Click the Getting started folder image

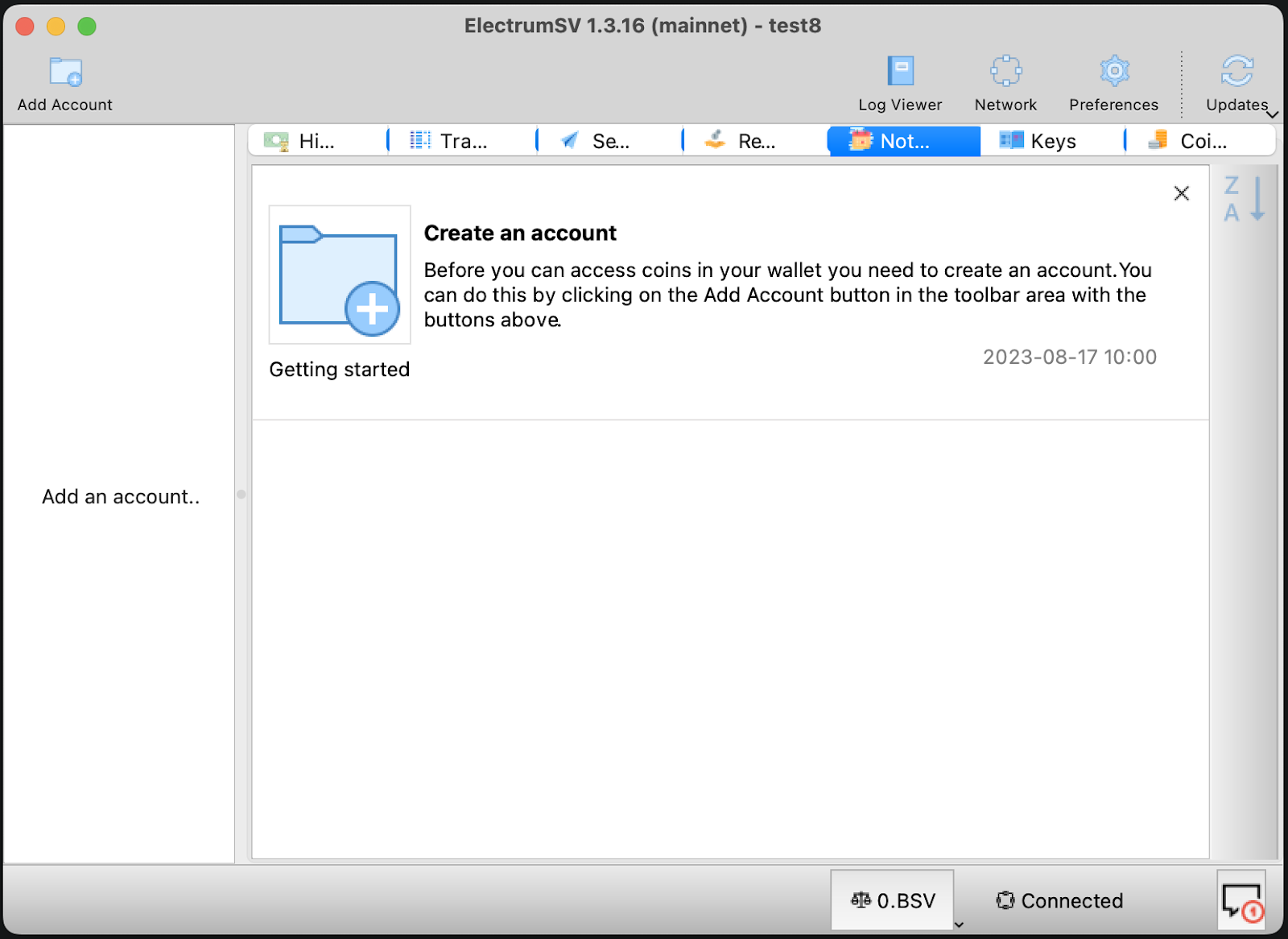[x=340, y=275]
